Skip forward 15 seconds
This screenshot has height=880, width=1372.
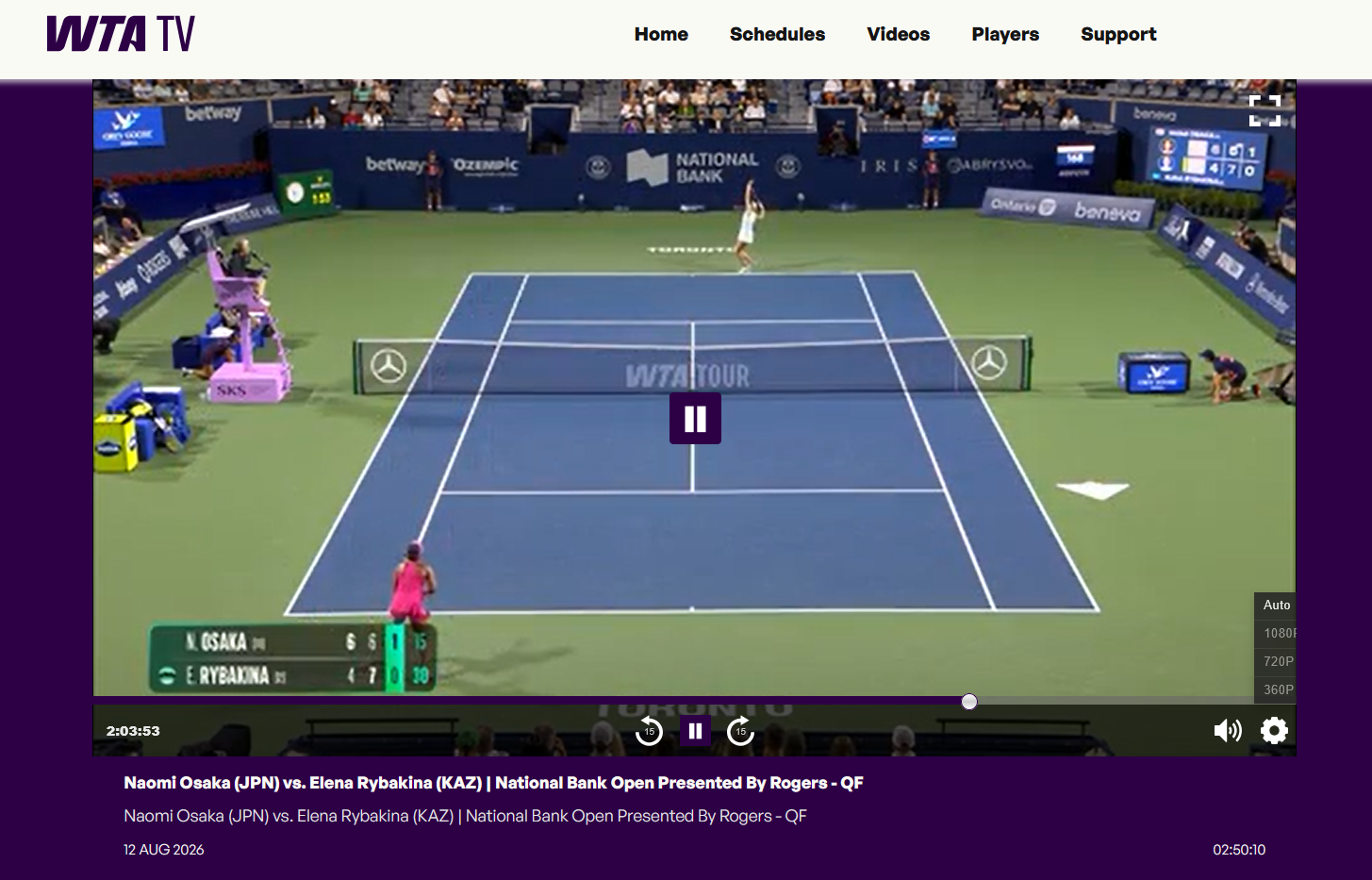pos(740,731)
